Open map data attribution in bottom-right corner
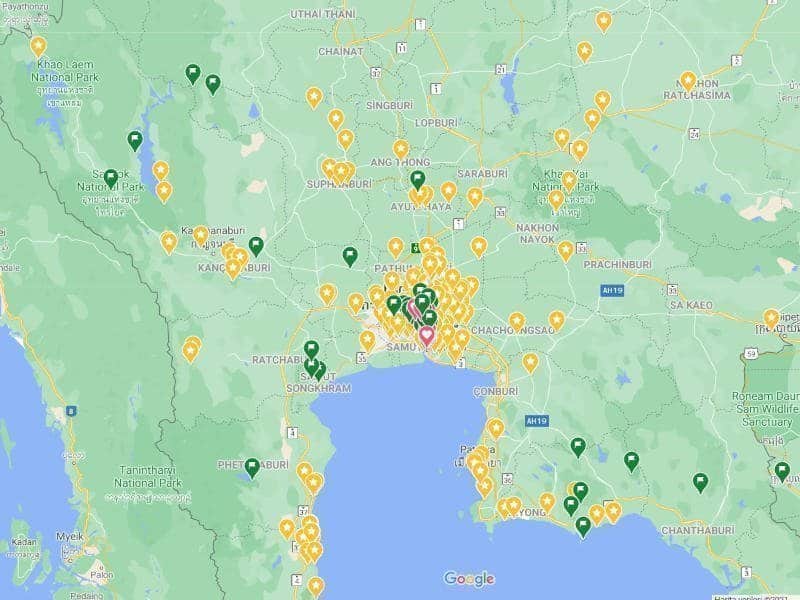Viewport: 800px width, 600px height. pyautogui.click(x=755, y=596)
